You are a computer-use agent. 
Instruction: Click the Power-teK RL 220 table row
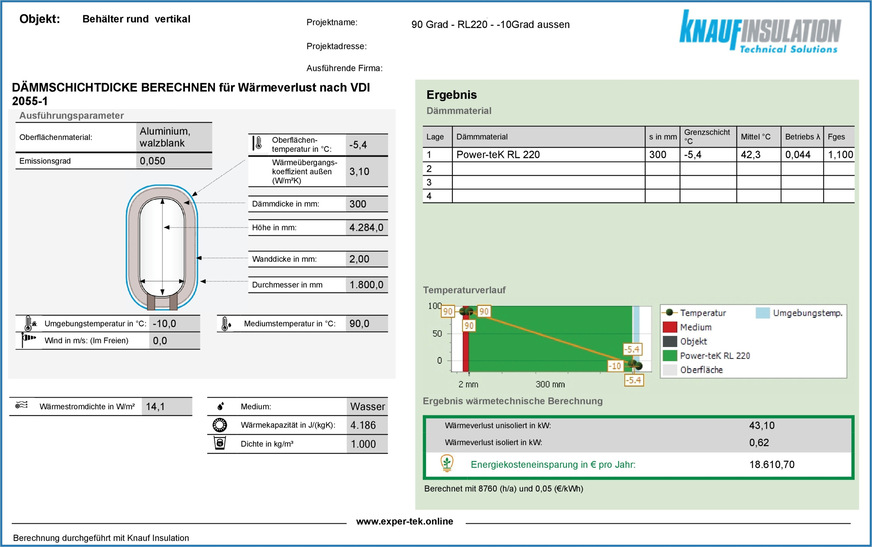tap(640, 155)
